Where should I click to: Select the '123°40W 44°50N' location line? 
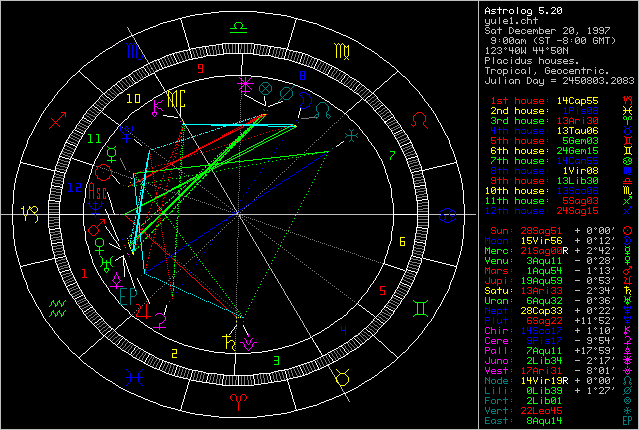coord(526,51)
